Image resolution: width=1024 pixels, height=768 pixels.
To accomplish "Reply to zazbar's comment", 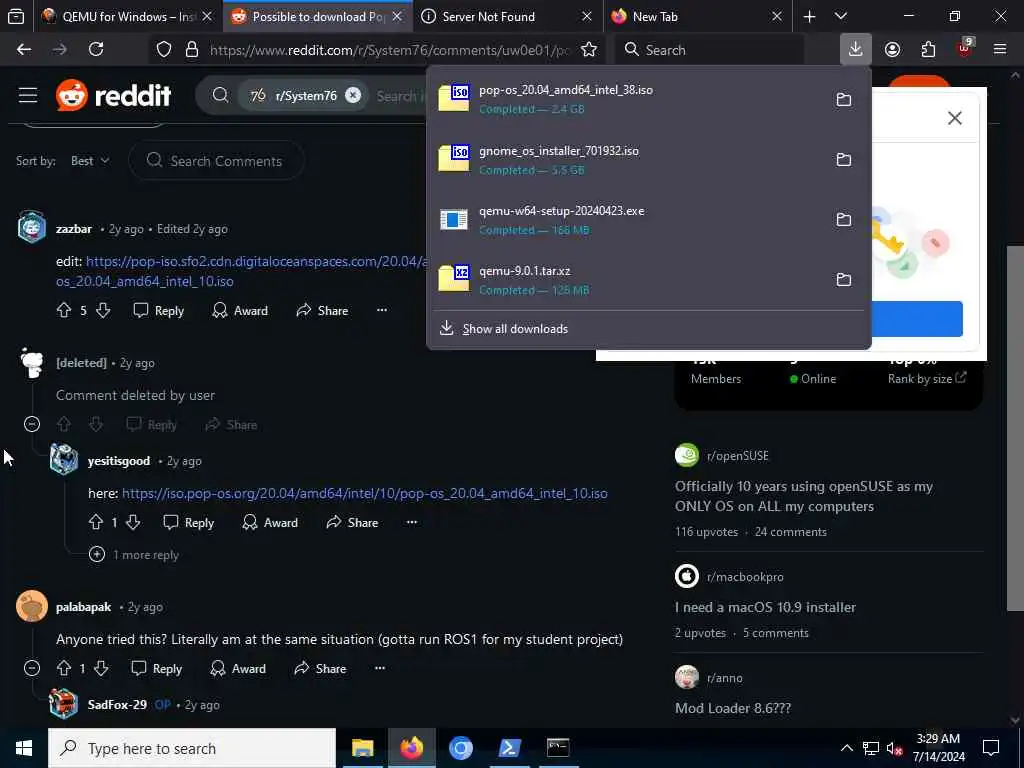I will tap(158, 310).
